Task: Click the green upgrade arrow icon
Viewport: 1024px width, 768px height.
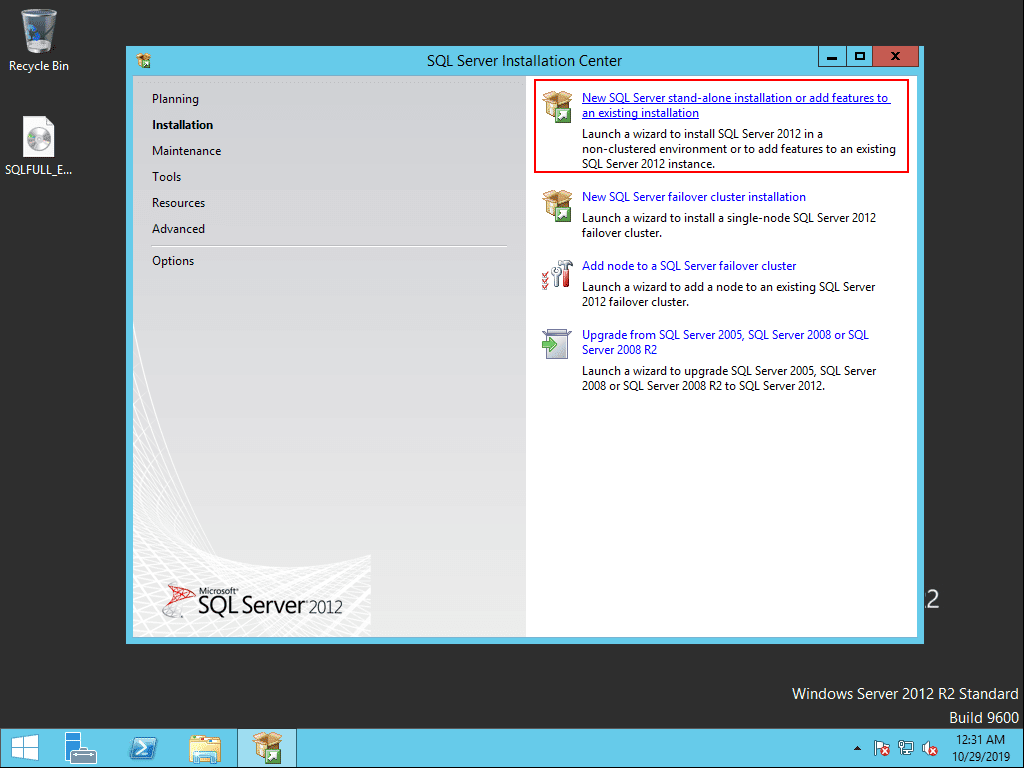Action: pyautogui.click(x=556, y=343)
